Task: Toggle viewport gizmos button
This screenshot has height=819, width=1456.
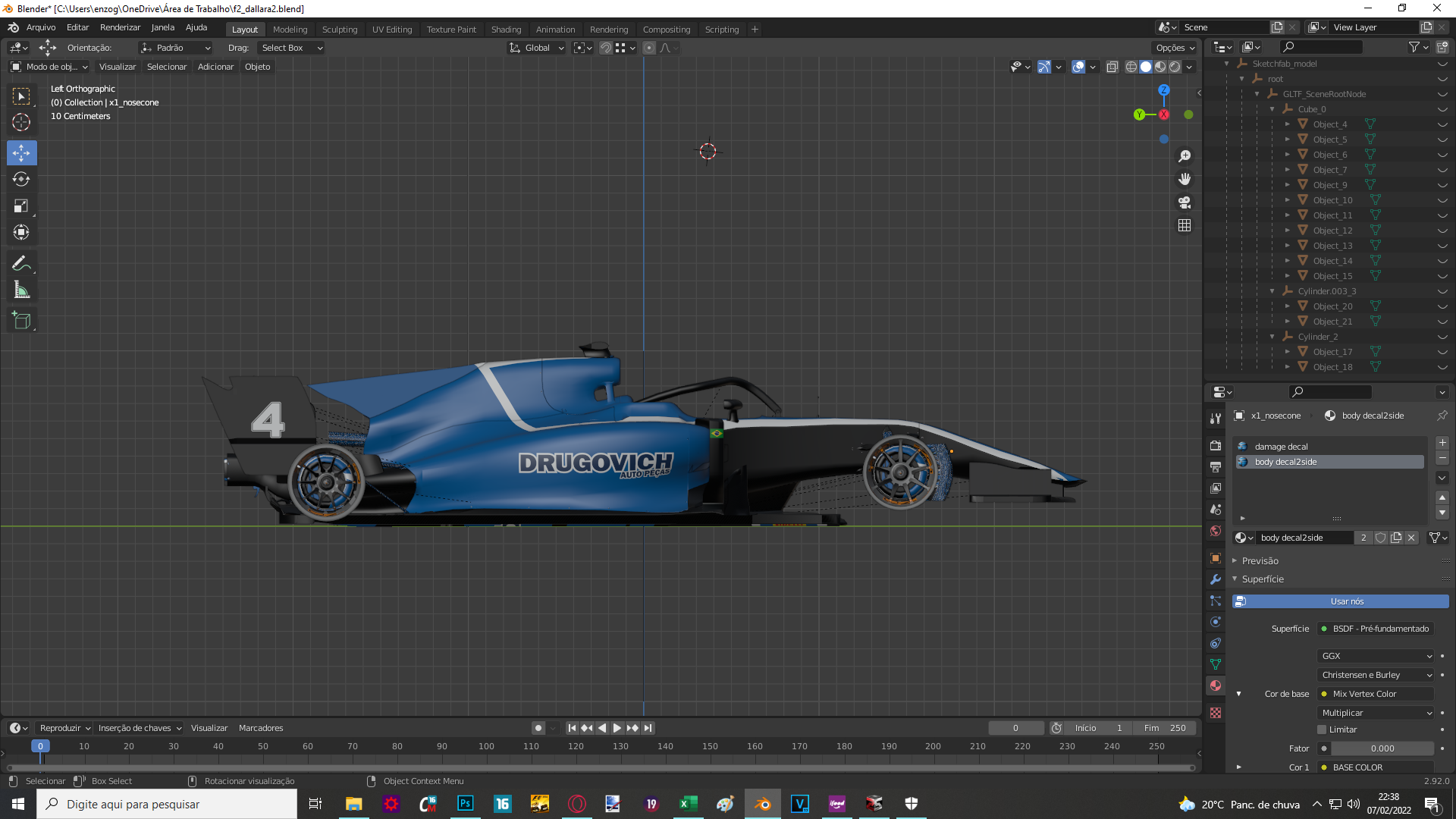Action: click(x=1044, y=67)
